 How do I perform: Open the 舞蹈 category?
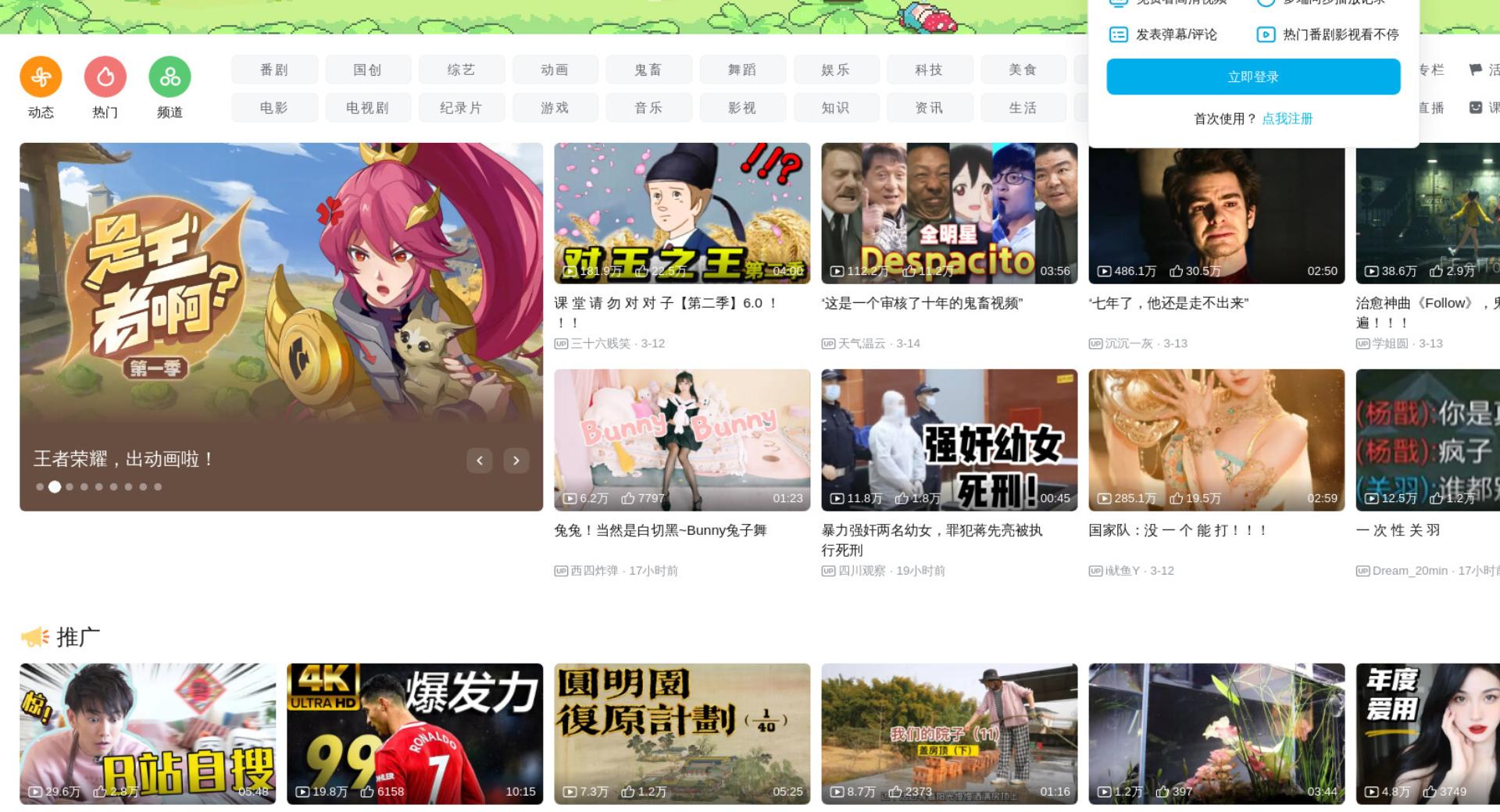(x=742, y=69)
